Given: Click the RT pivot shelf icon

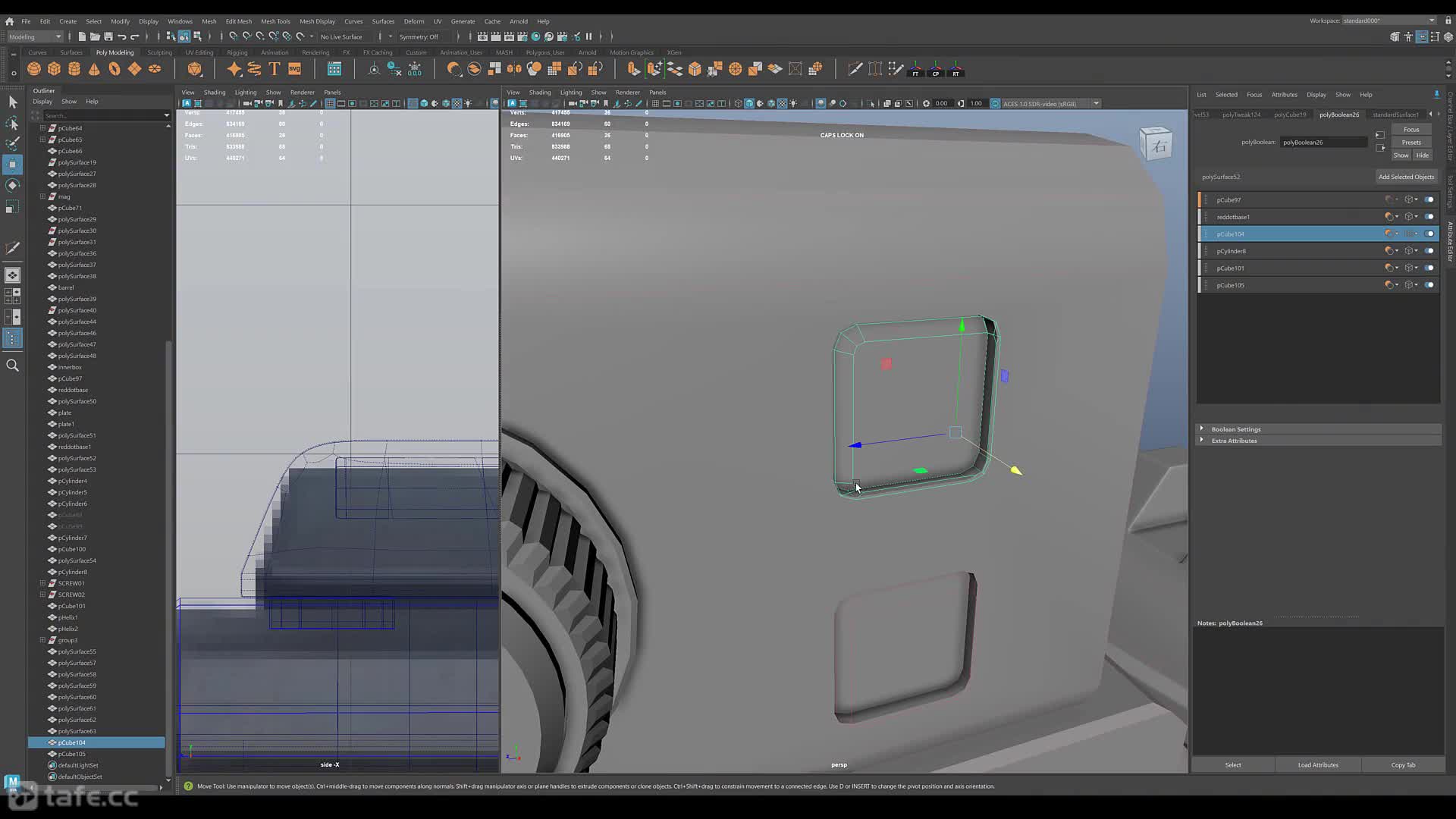Looking at the screenshot, I should tap(955, 69).
